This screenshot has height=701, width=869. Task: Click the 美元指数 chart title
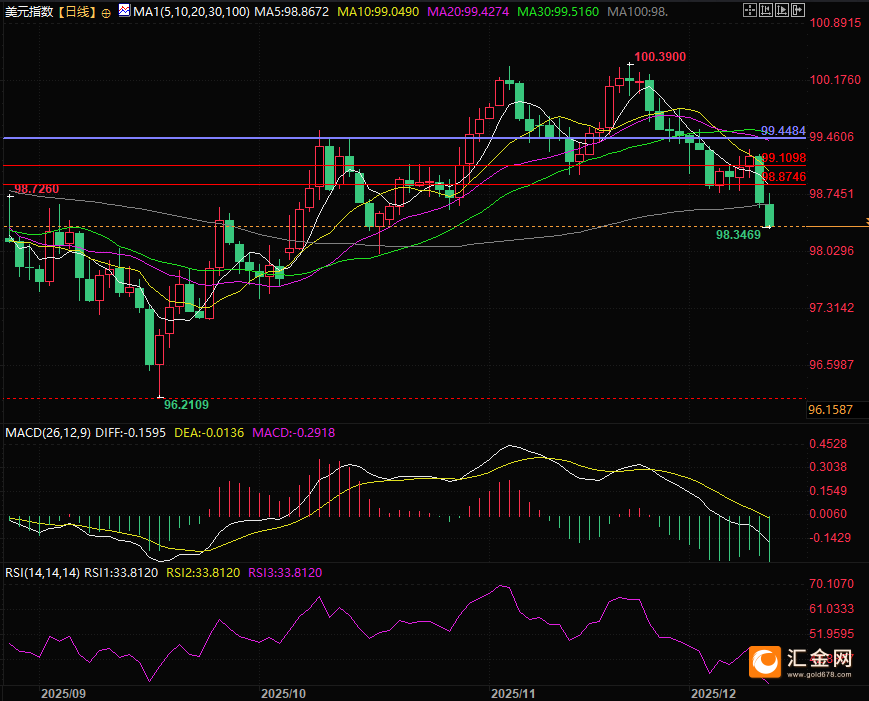pos(27,13)
